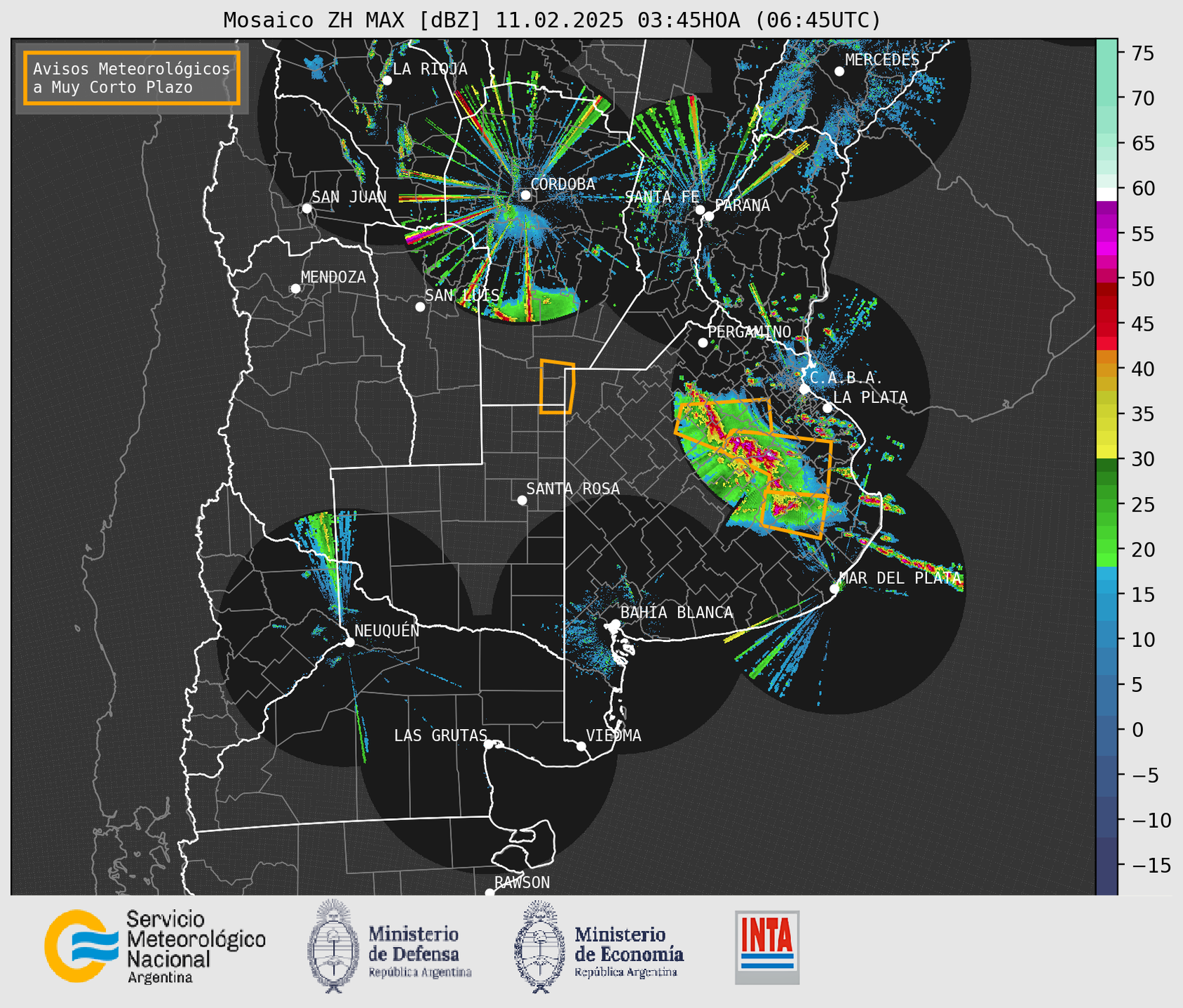1183x1008 pixels.
Task: Select the white 60 dBZ band on color scale
Action: [x=1107, y=194]
